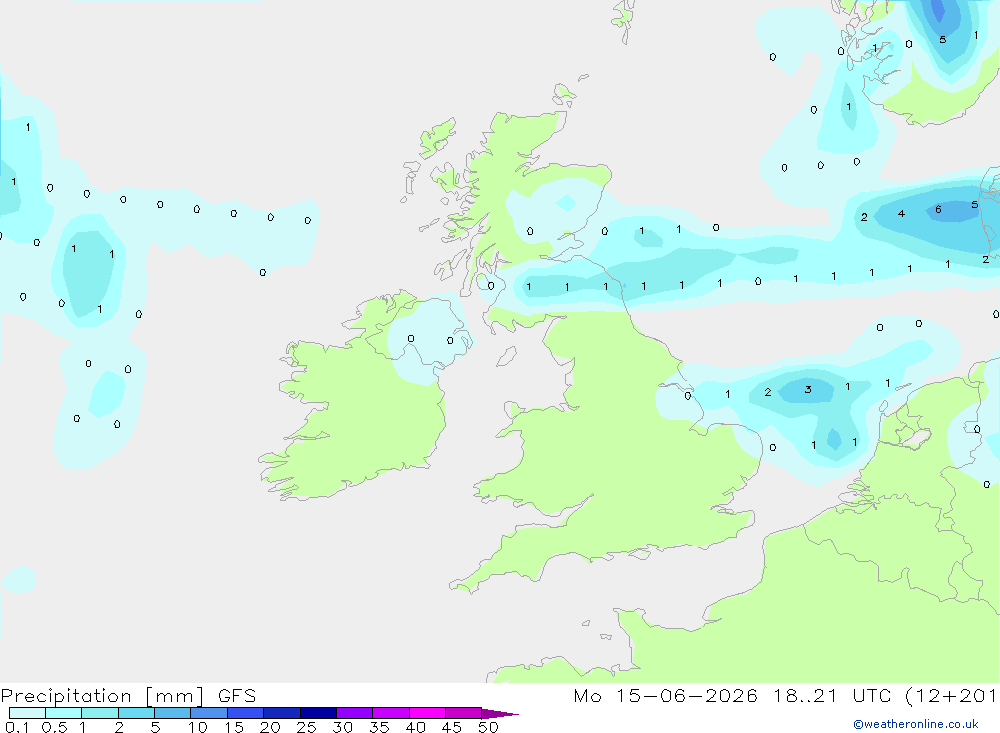Pick the 1–2 mm legend swatch
1000x733 pixels.
click(x=100, y=713)
